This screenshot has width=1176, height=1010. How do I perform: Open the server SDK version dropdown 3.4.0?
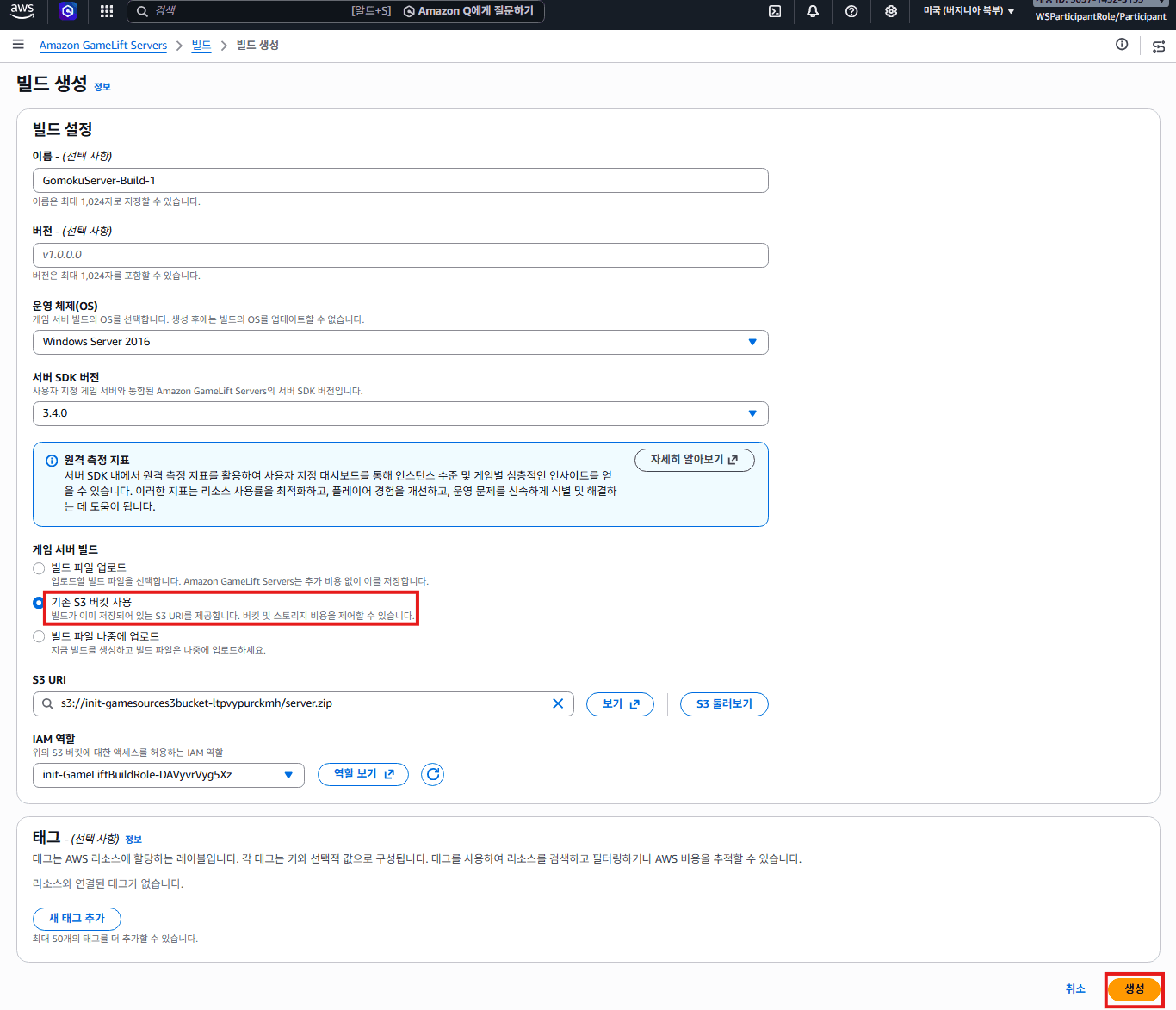[400, 413]
